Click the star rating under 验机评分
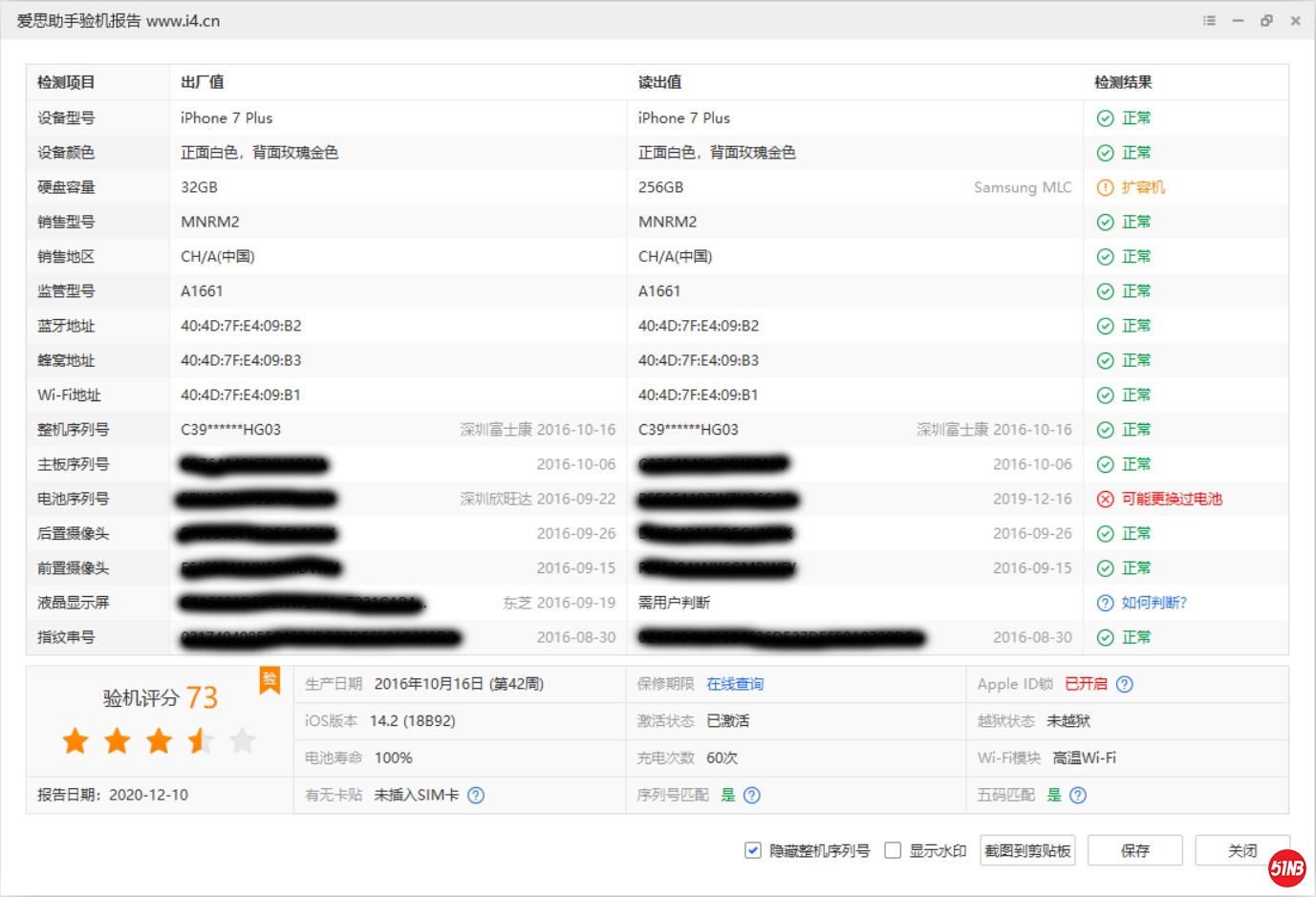The height and width of the screenshot is (897, 1316). pos(159,740)
